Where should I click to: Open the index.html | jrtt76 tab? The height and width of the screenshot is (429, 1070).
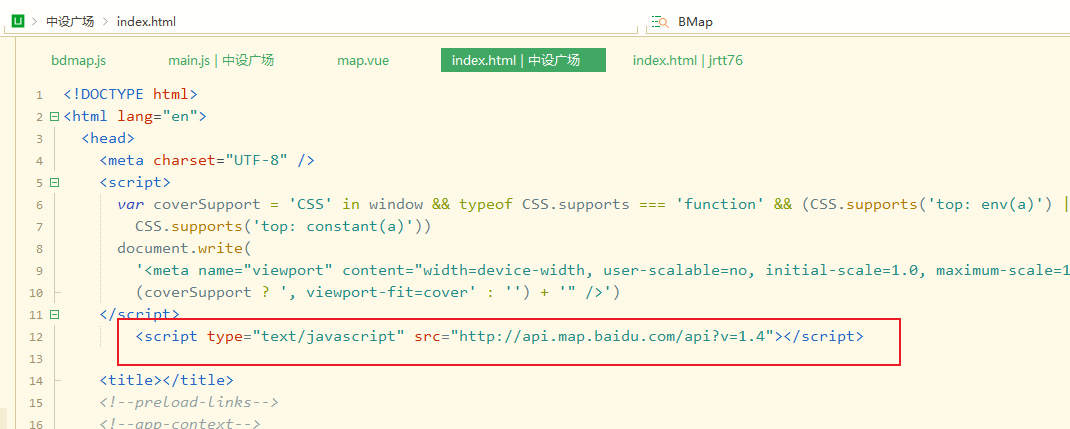coord(688,61)
